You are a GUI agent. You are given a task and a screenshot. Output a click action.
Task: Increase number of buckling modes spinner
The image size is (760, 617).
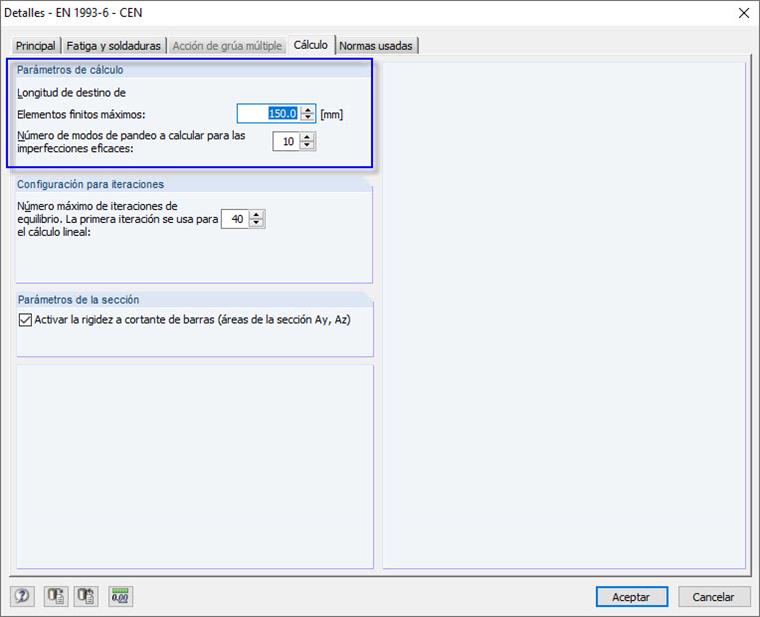pyautogui.click(x=307, y=138)
